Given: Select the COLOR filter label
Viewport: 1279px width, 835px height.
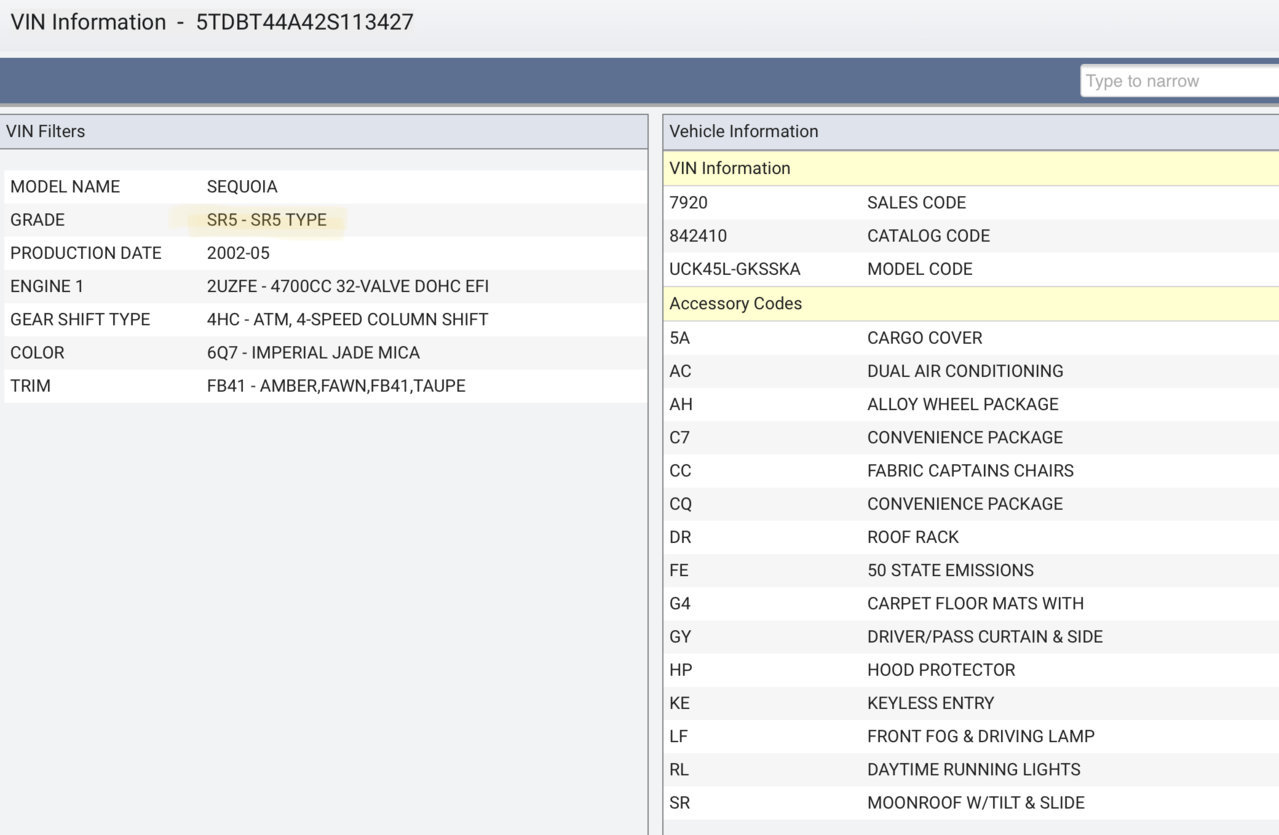Looking at the screenshot, I should [37, 352].
